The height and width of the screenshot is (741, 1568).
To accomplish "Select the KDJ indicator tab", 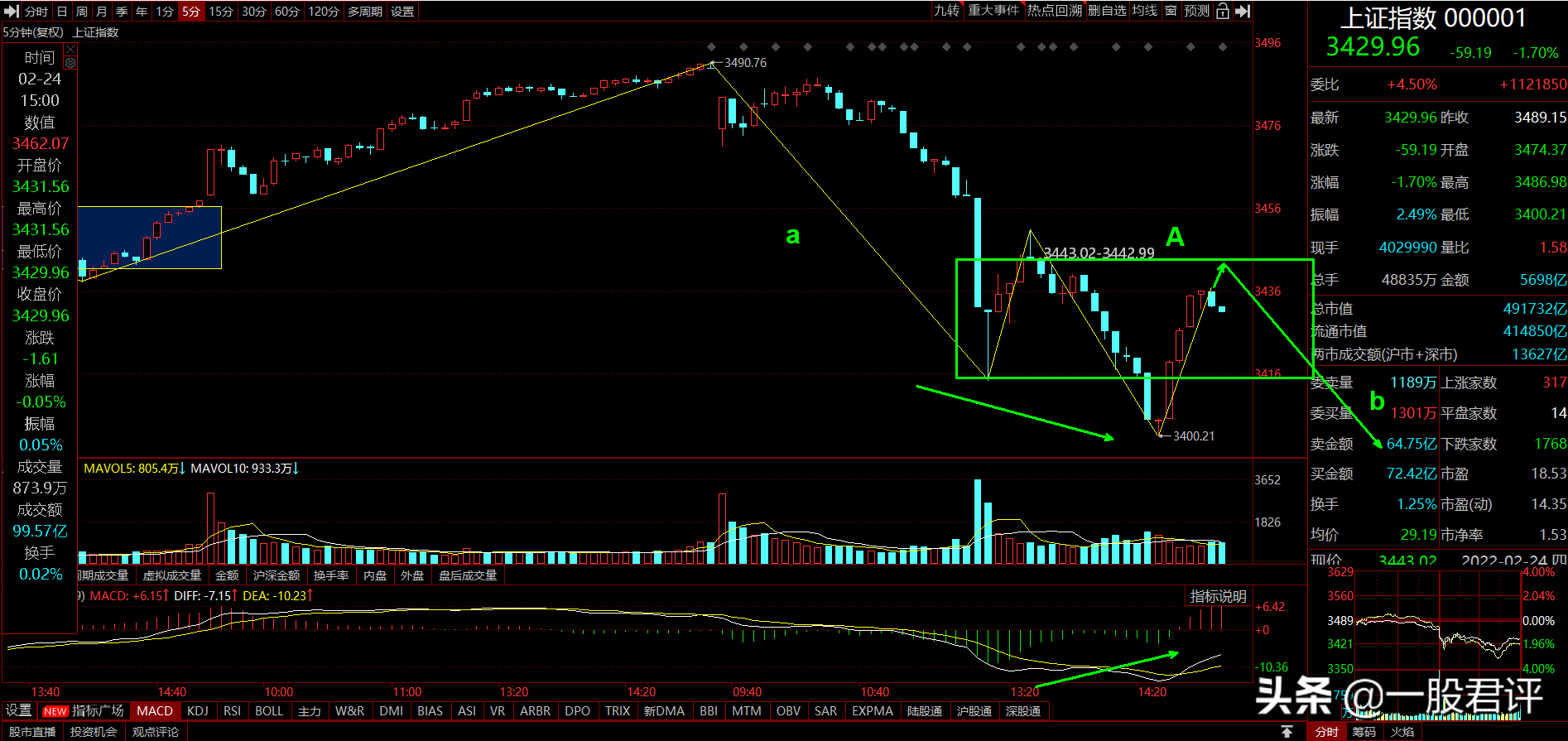I will tap(198, 711).
